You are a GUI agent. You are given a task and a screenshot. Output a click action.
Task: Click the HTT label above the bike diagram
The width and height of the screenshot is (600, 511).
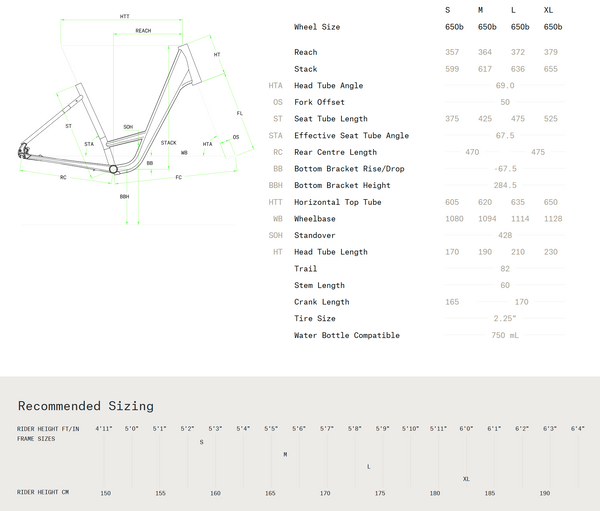click(x=124, y=17)
